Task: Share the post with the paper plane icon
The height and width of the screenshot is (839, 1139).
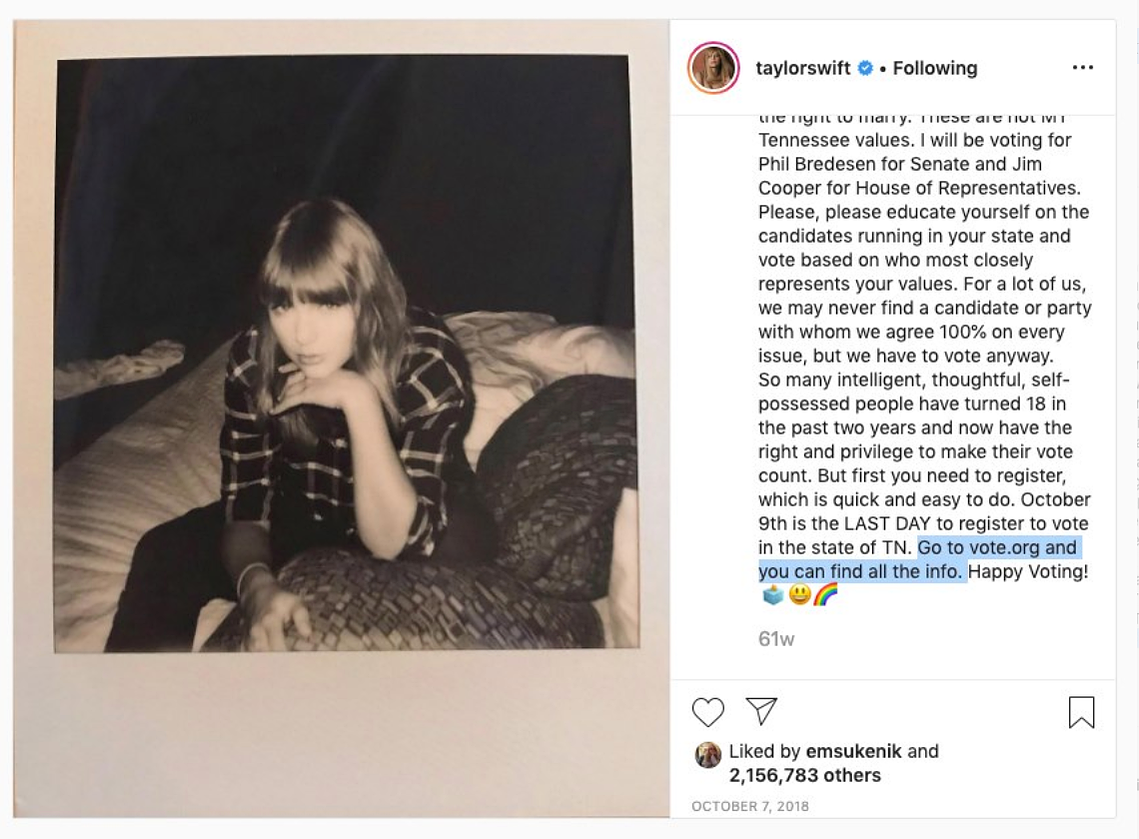Action: 761,711
